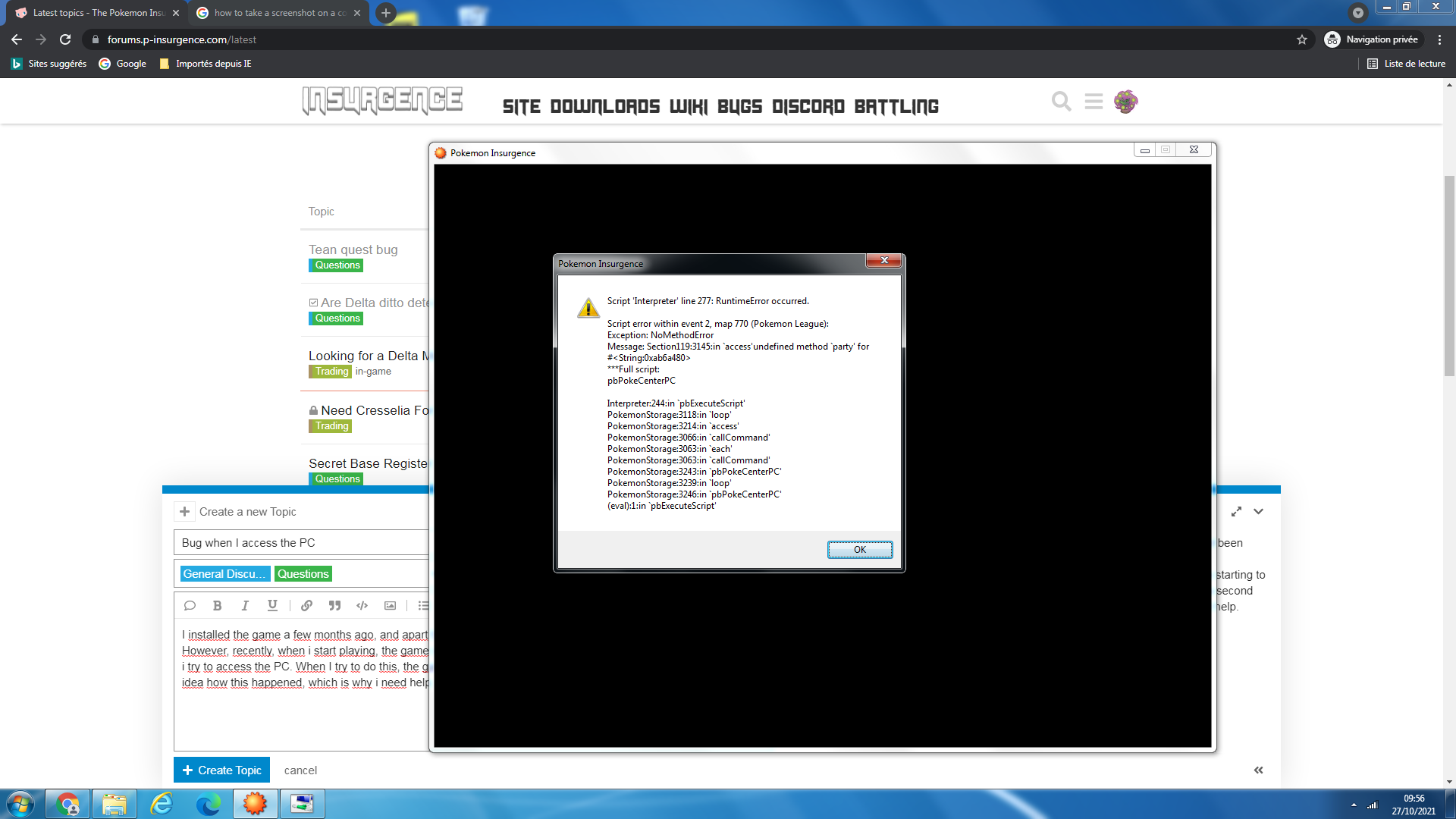The width and height of the screenshot is (1456, 819).
Task: Click the Navigation privée indicator
Action: pyautogui.click(x=1372, y=39)
